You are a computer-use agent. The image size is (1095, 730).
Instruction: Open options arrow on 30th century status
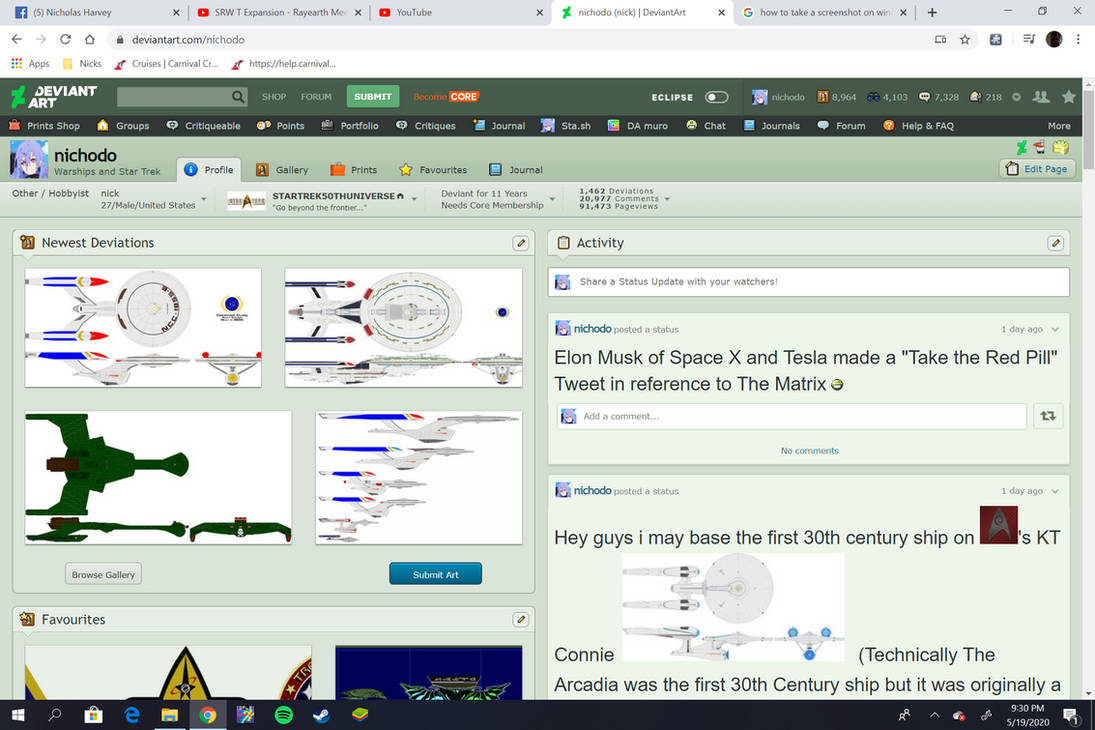pyautogui.click(x=1055, y=491)
